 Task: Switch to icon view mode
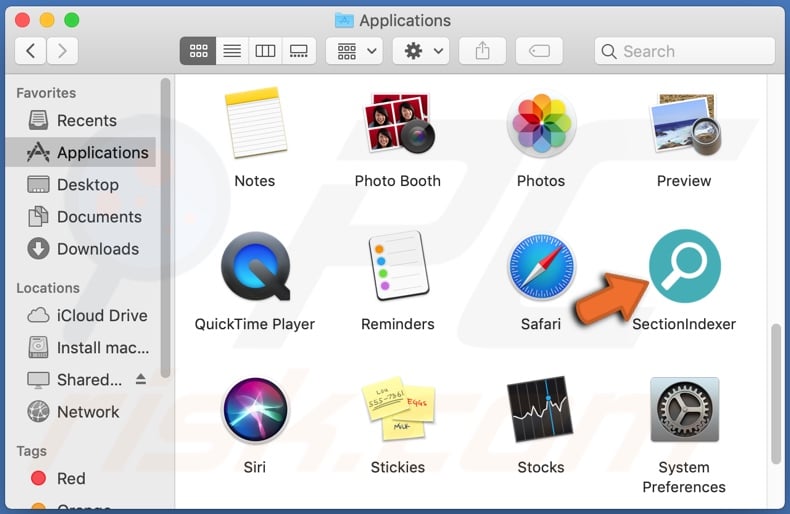(x=198, y=51)
